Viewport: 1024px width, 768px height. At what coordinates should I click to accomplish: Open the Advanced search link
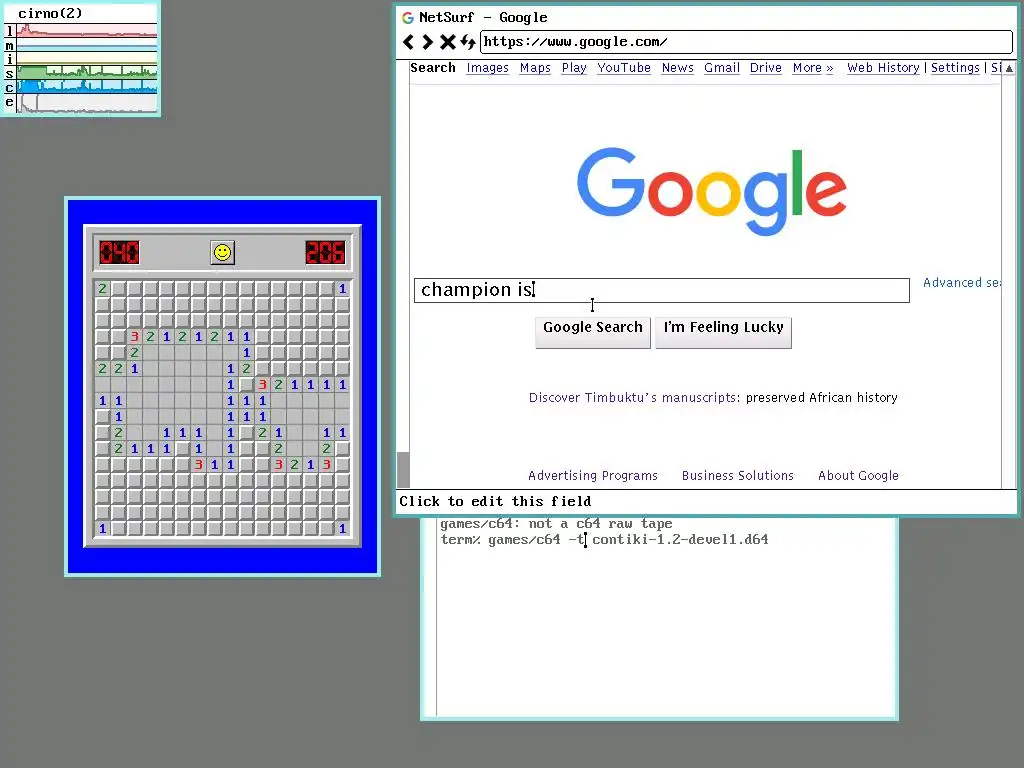(961, 283)
